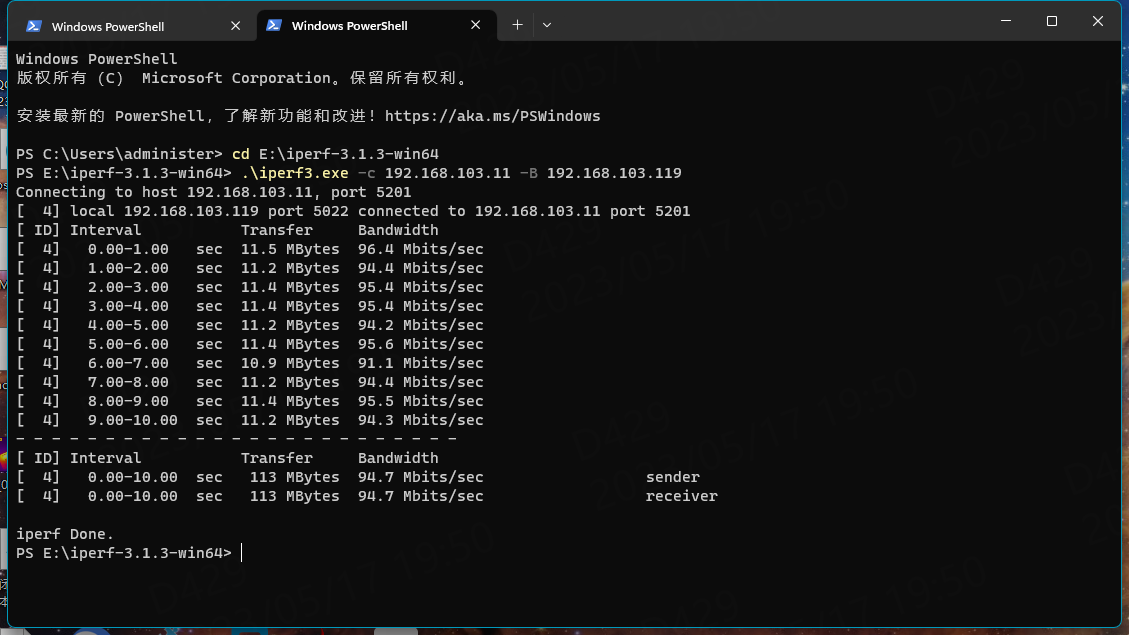
Task: Click the 94.2 Mbits/sec value
Action: (x=420, y=325)
